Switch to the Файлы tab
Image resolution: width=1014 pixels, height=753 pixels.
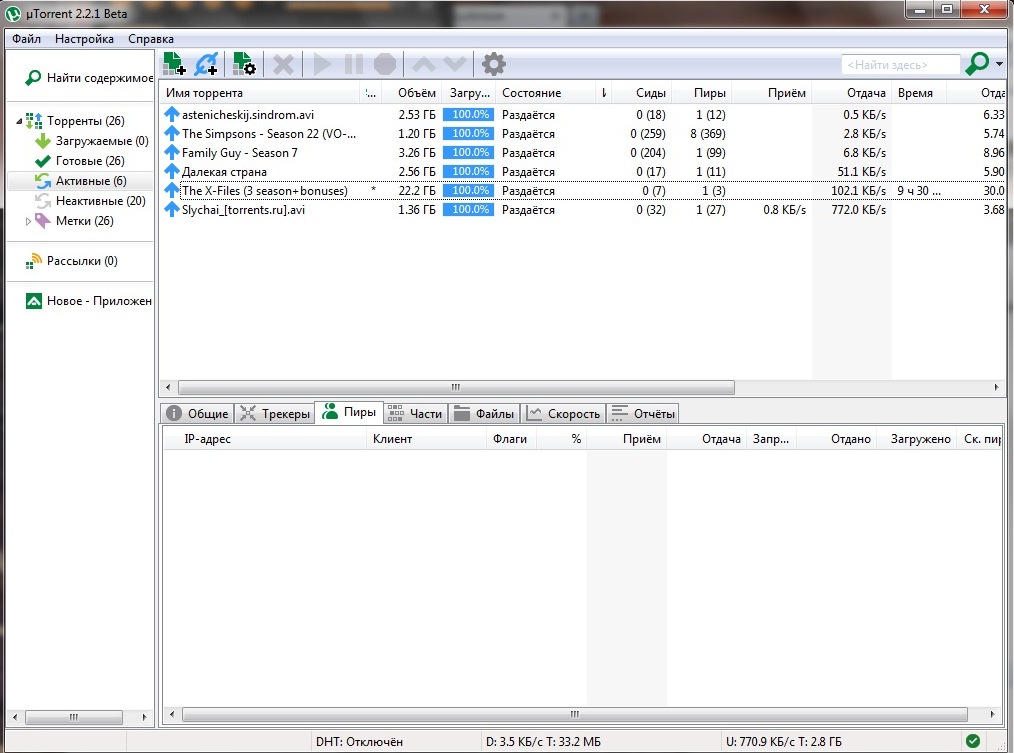click(x=484, y=414)
